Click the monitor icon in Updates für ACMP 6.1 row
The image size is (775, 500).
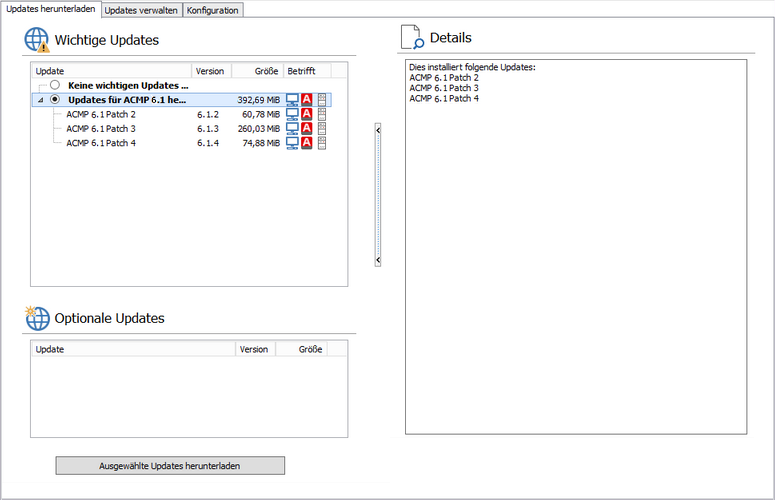[x=292, y=100]
